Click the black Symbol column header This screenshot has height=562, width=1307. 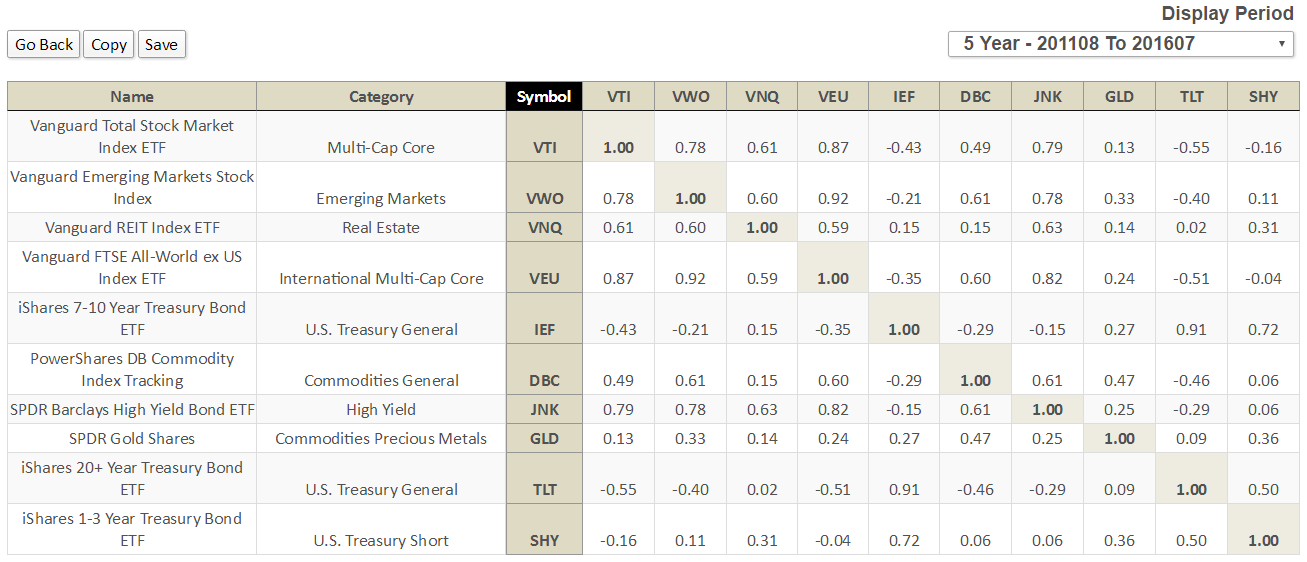(544, 97)
